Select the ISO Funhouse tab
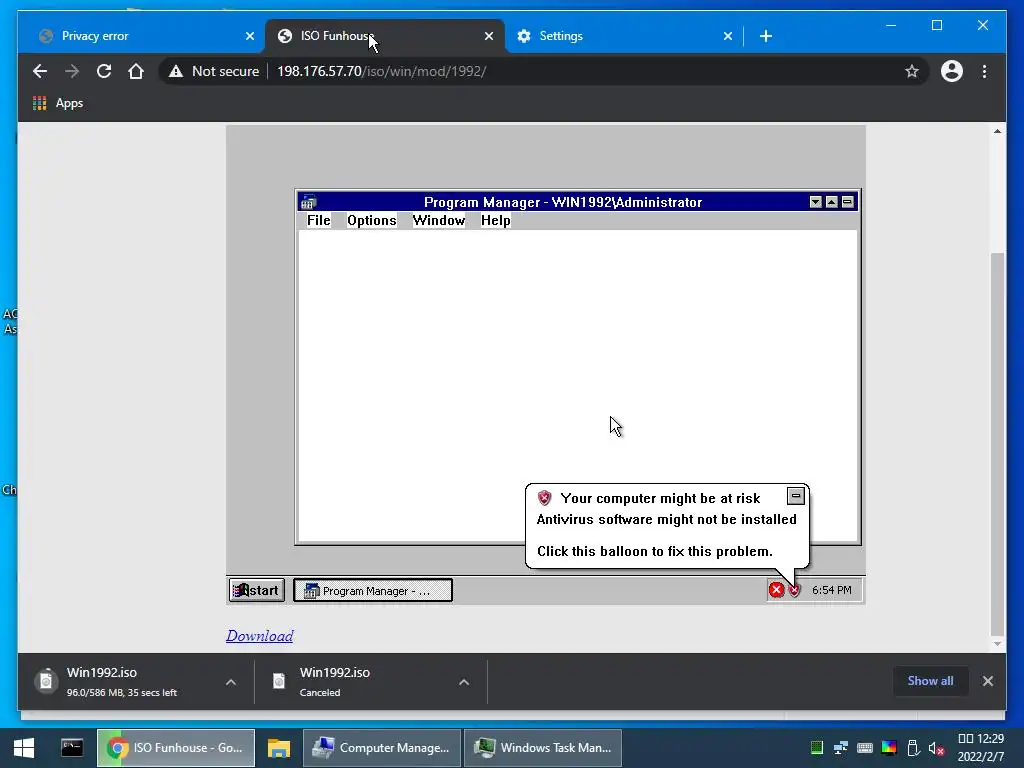Viewport: 1024px width, 768px height. [385, 36]
